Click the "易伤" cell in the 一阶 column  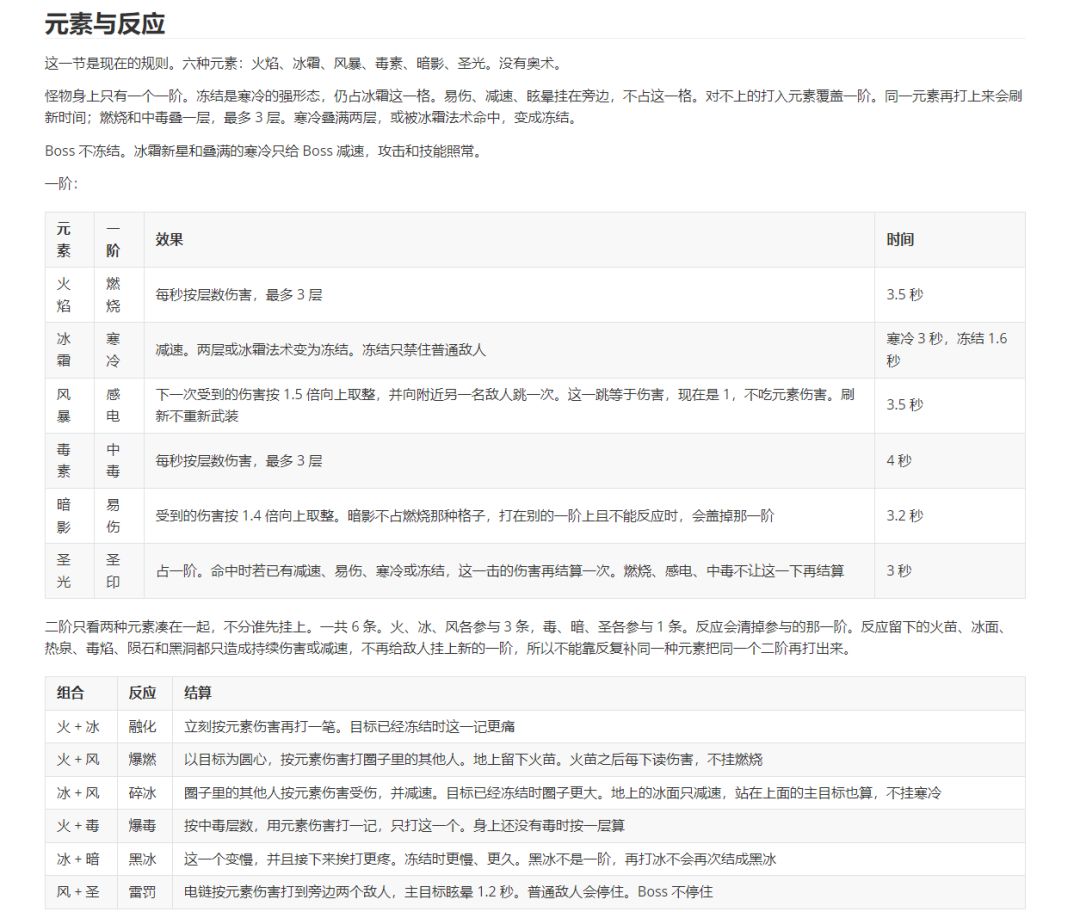pos(119,516)
